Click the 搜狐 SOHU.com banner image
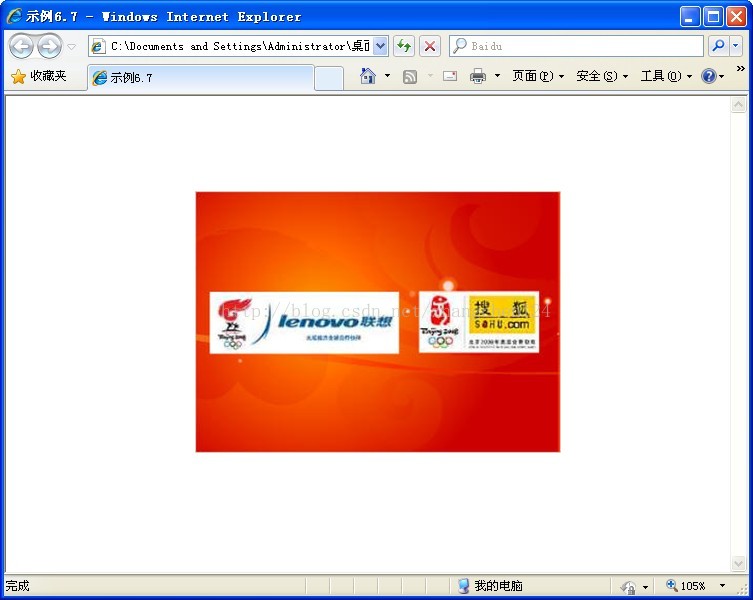Image resolution: width=753 pixels, height=600 pixels. click(479, 322)
